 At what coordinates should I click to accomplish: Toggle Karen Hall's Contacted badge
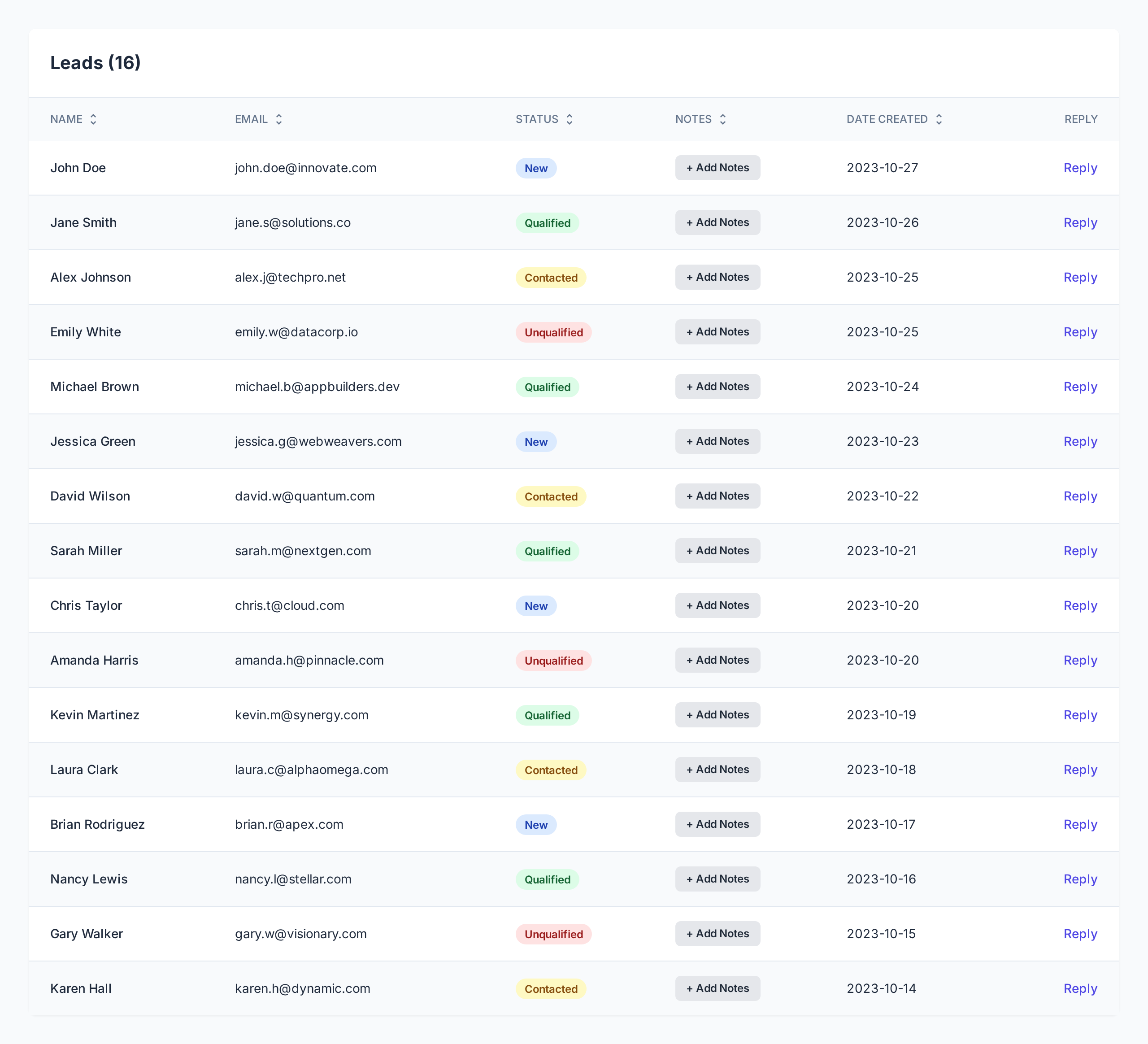[x=551, y=989]
